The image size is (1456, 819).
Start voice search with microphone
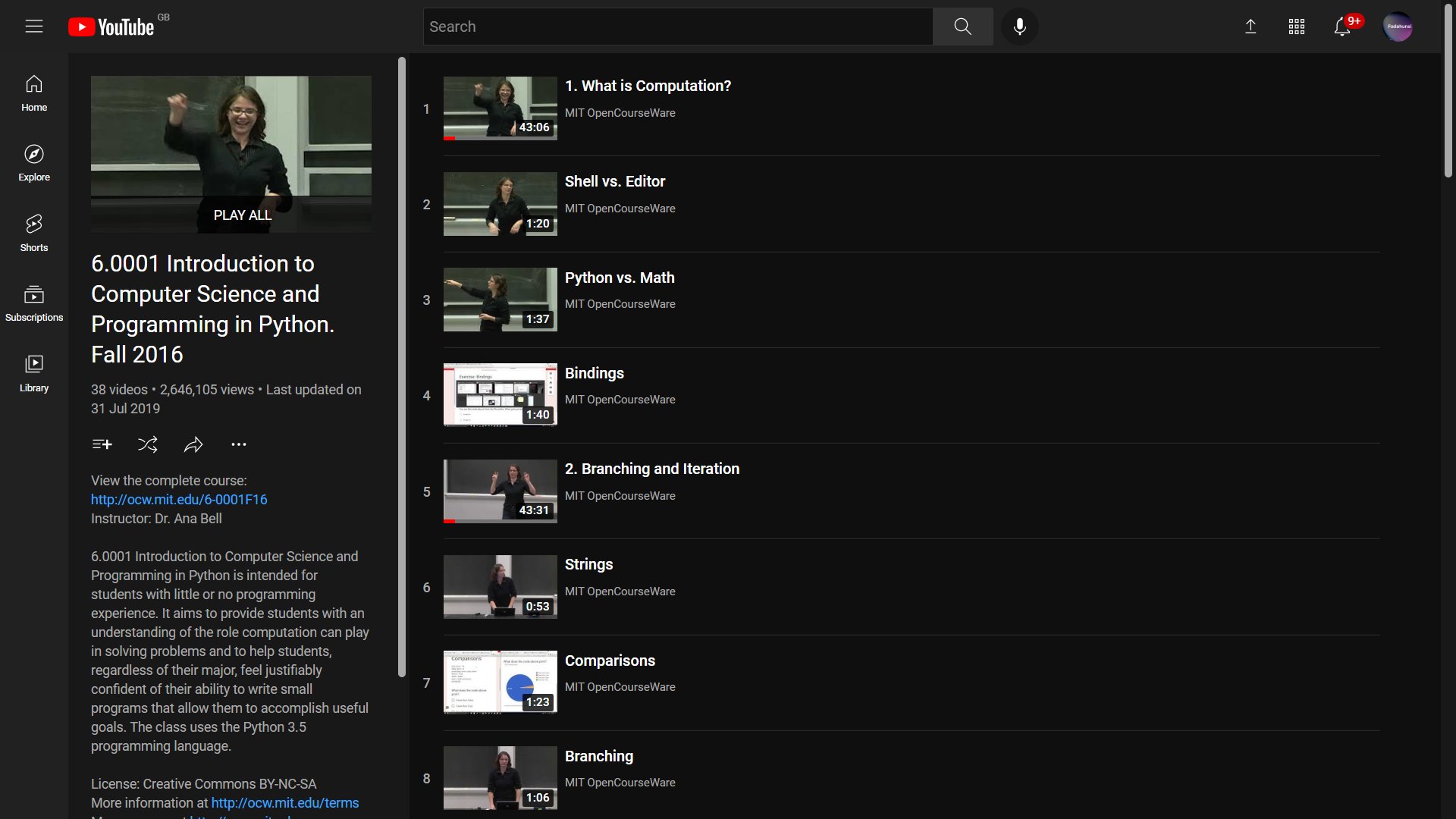1020,27
